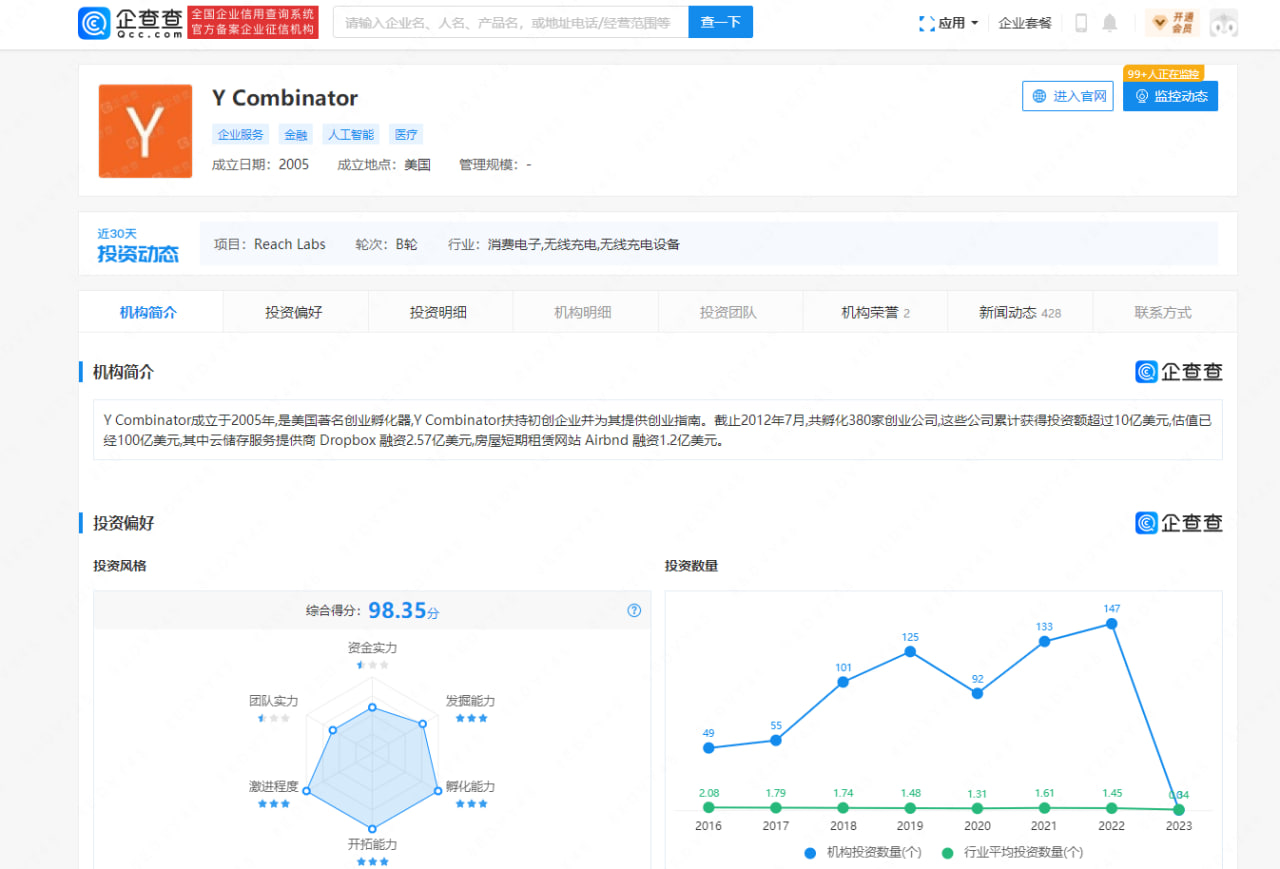
Task: Switch to the 投资偏好 tab
Action: click(x=294, y=312)
